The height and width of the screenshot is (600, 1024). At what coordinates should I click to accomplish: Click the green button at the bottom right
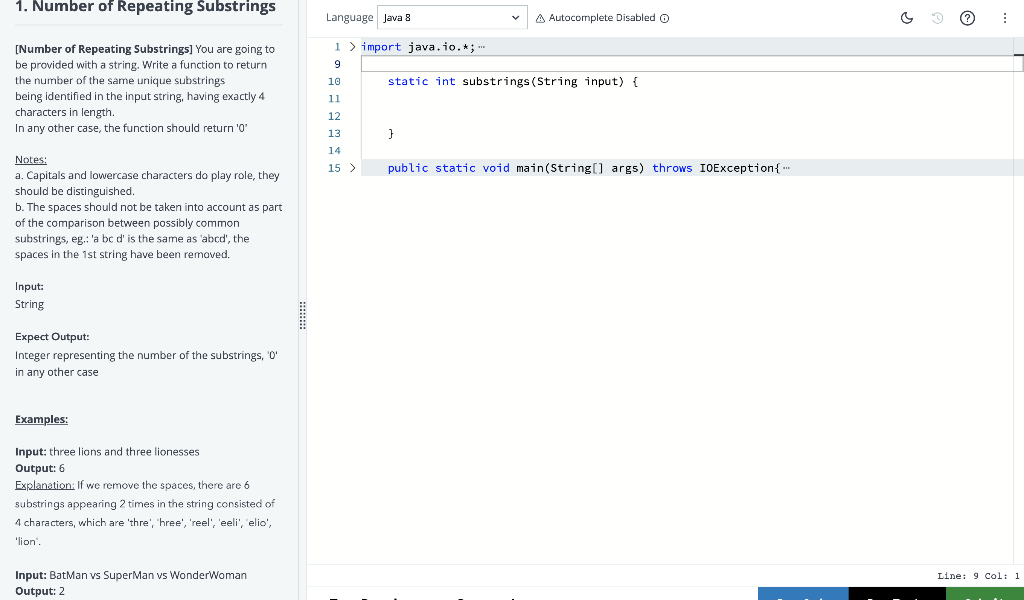pyautogui.click(x=985, y=593)
